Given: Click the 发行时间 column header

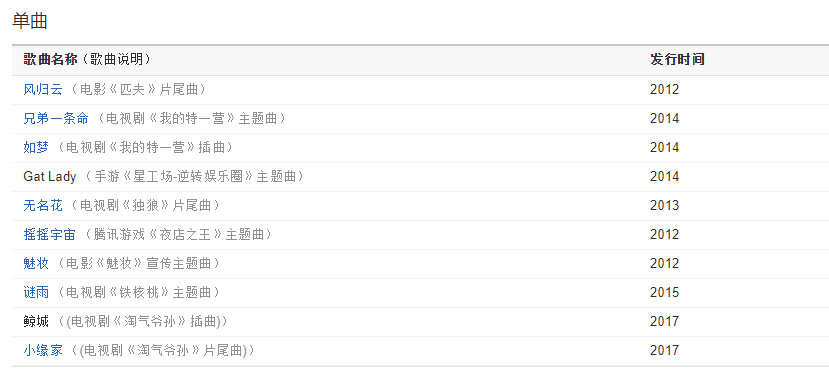Looking at the screenshot, I should (677, 59).
